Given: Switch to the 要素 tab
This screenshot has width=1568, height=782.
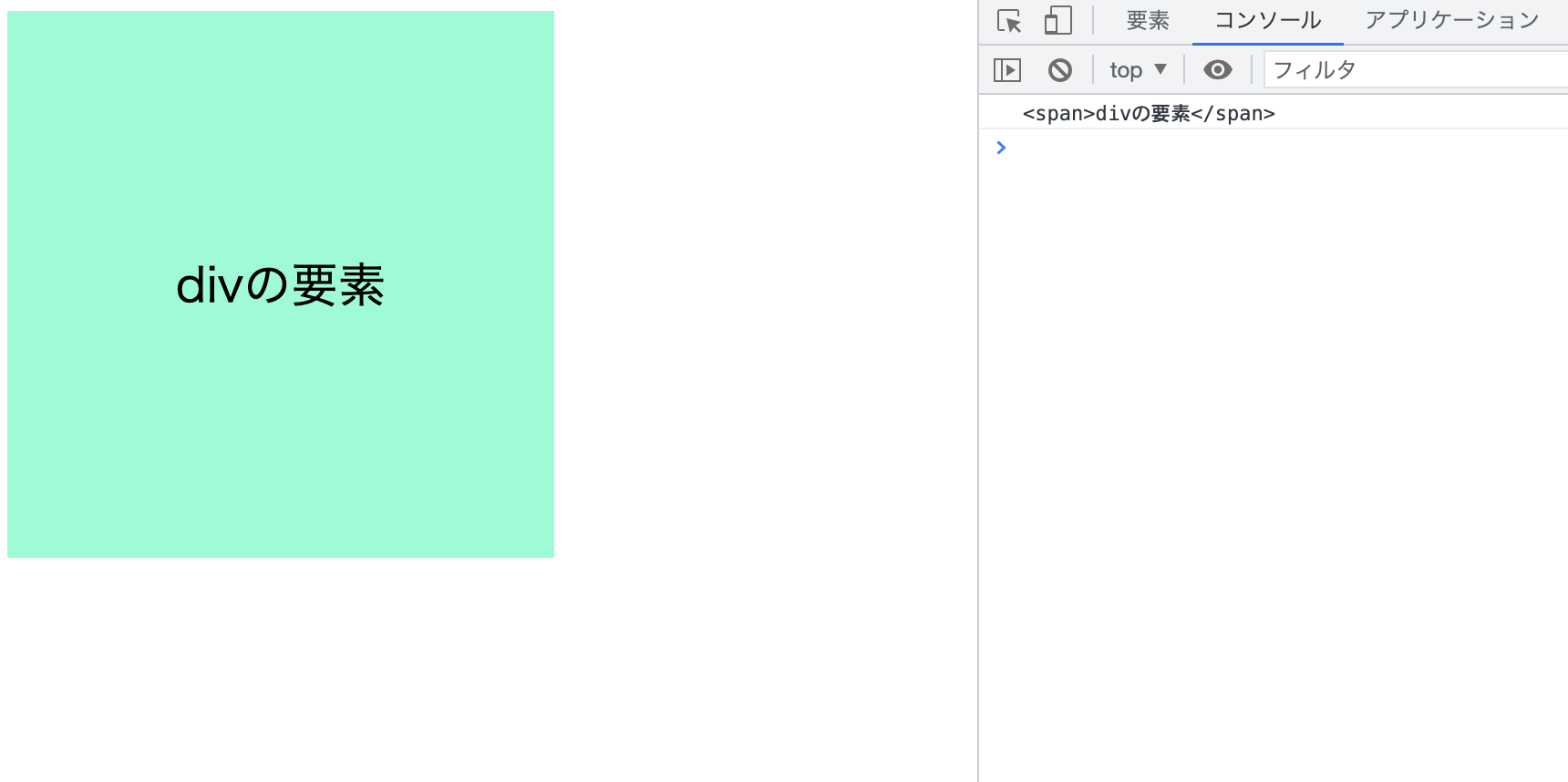Looking at the screenshot, I should tap(1148, 20).
